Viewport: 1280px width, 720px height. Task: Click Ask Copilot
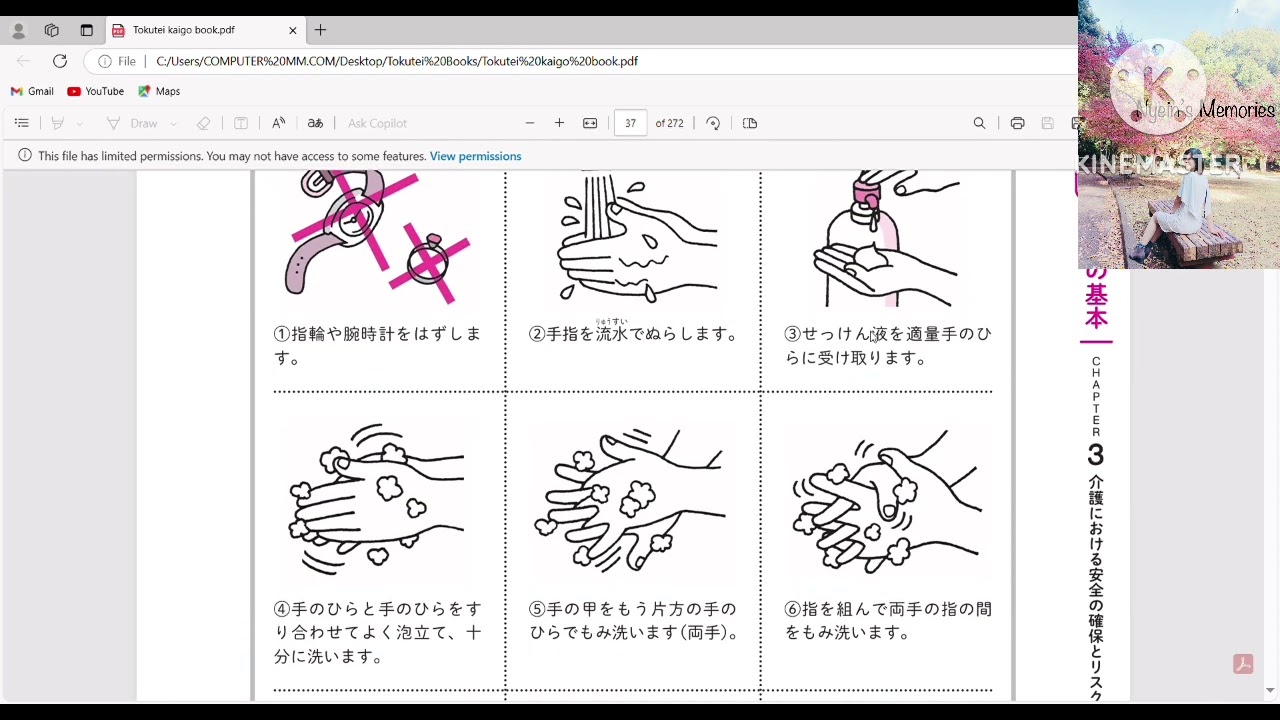coord(377,123)
